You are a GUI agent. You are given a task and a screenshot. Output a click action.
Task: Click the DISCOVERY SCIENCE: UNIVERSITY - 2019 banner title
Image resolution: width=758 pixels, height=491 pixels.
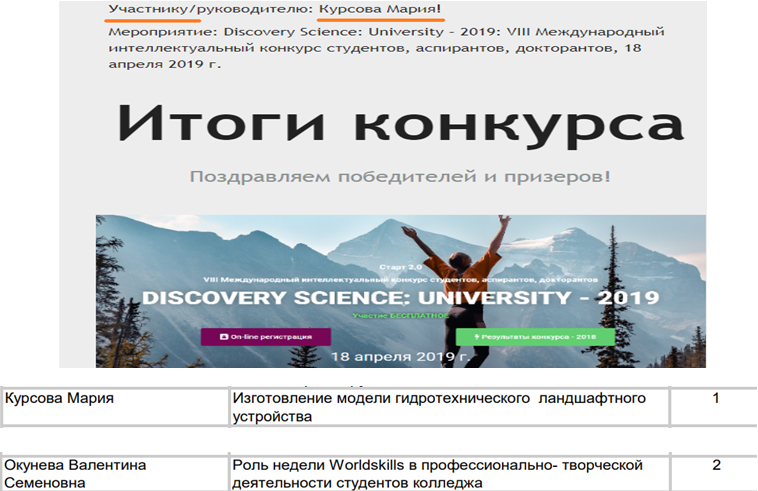(400, 298)
